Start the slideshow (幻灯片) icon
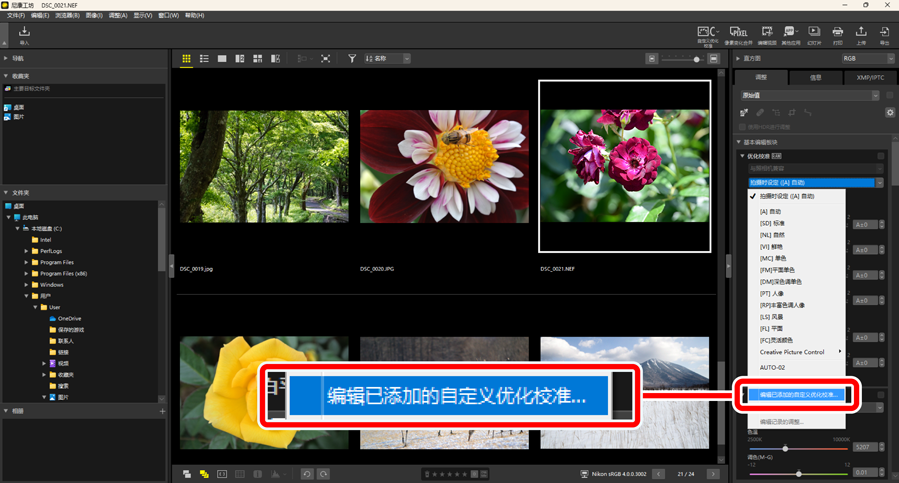Viewport: 899px width, 483px height. [x=814, y=34]
